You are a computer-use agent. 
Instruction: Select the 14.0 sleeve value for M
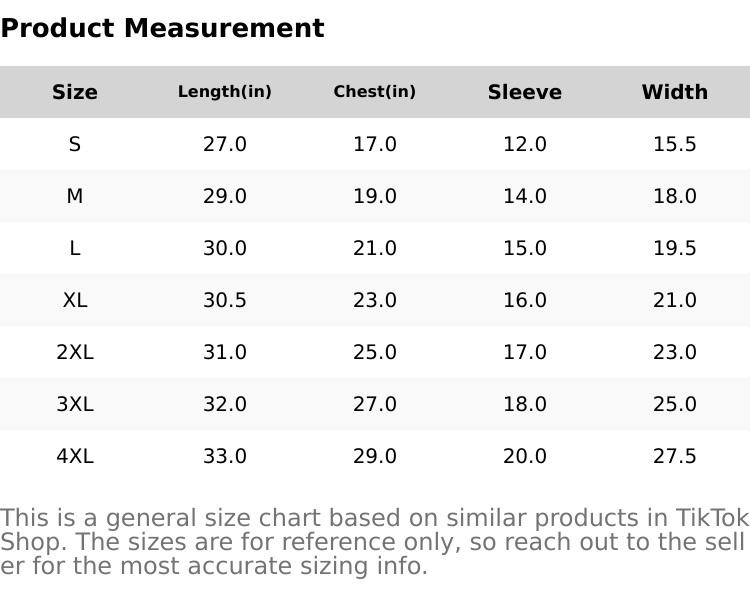point(525,196)
